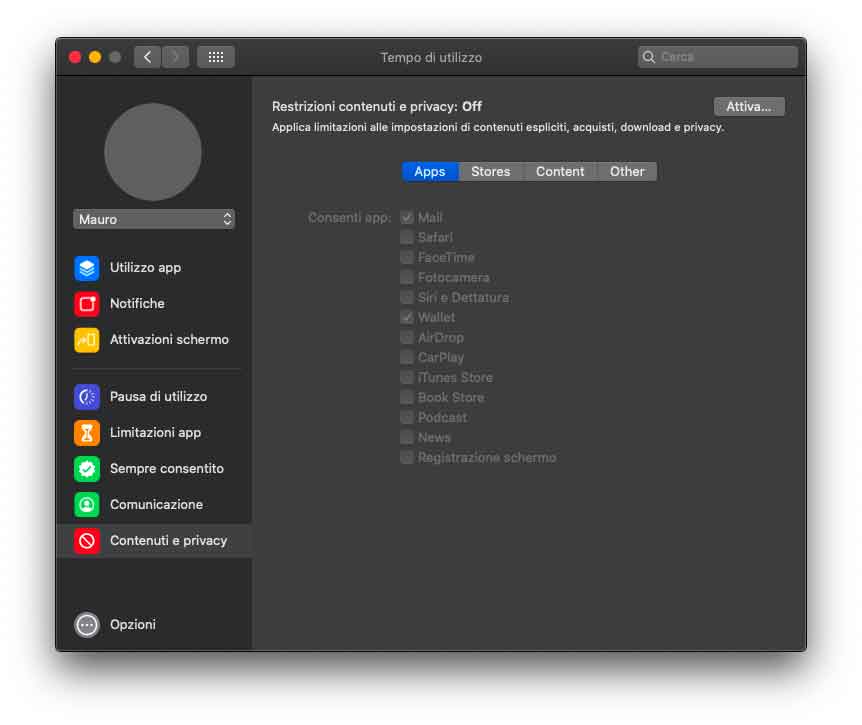862x725 pixels.
Task: Toggle the Safari checkbox
Action: click(x=407, y=237)
